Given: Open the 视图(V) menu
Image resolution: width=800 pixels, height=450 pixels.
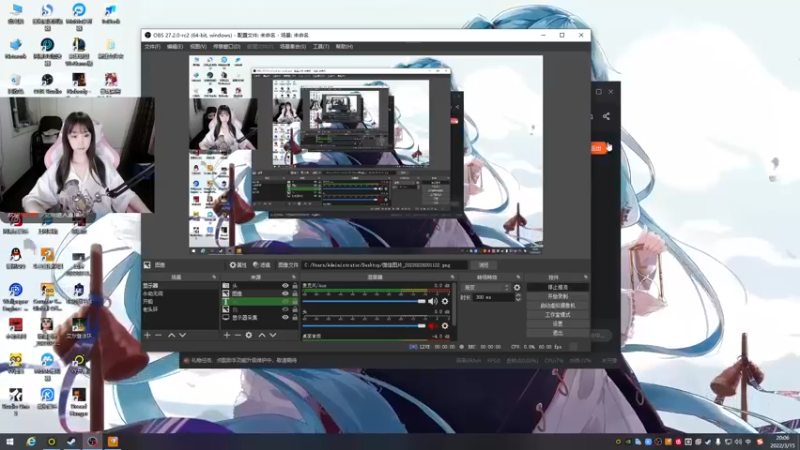Looking at the screenshot, I should 198,46.
